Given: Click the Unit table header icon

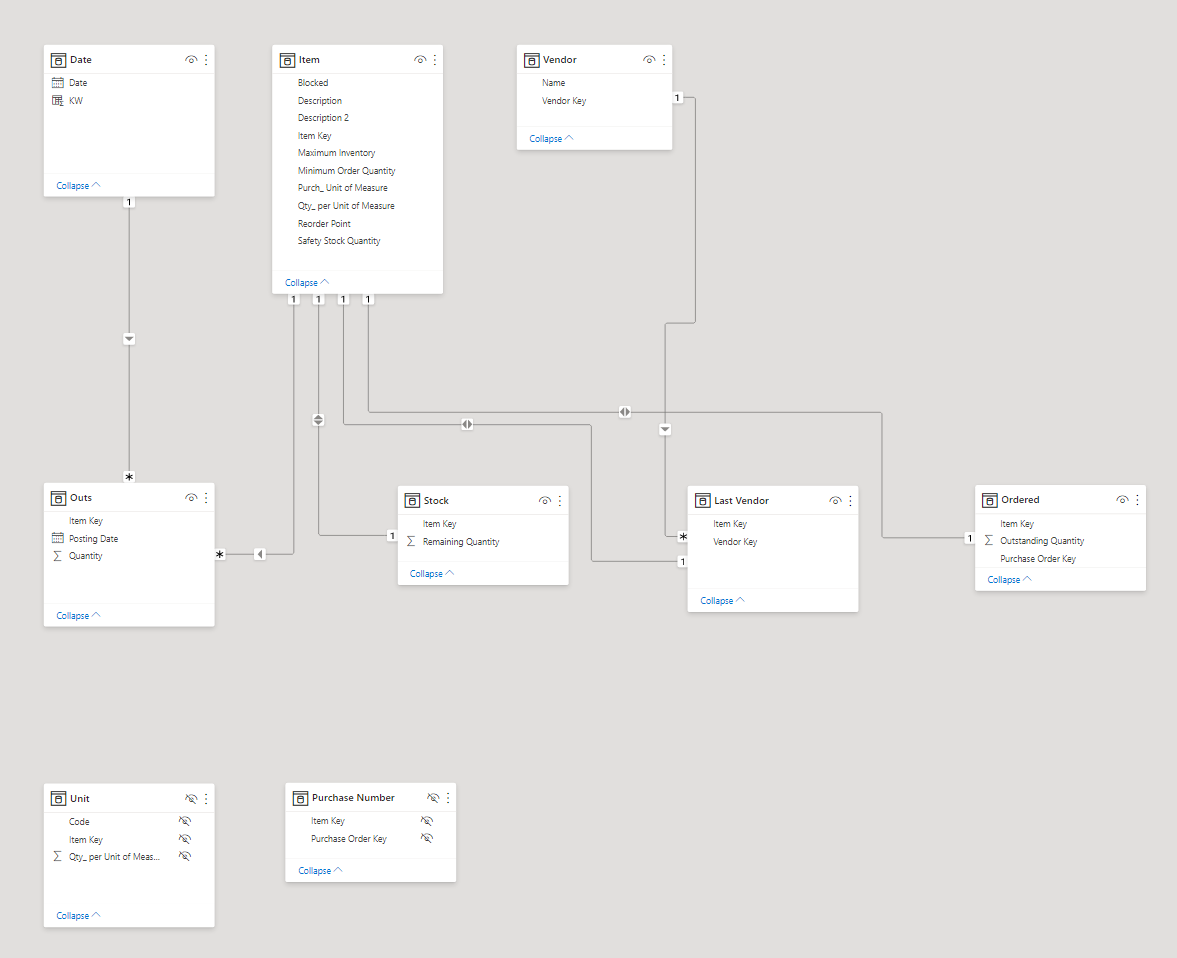Looking at the screenshot, I should (x=58, y=799).
